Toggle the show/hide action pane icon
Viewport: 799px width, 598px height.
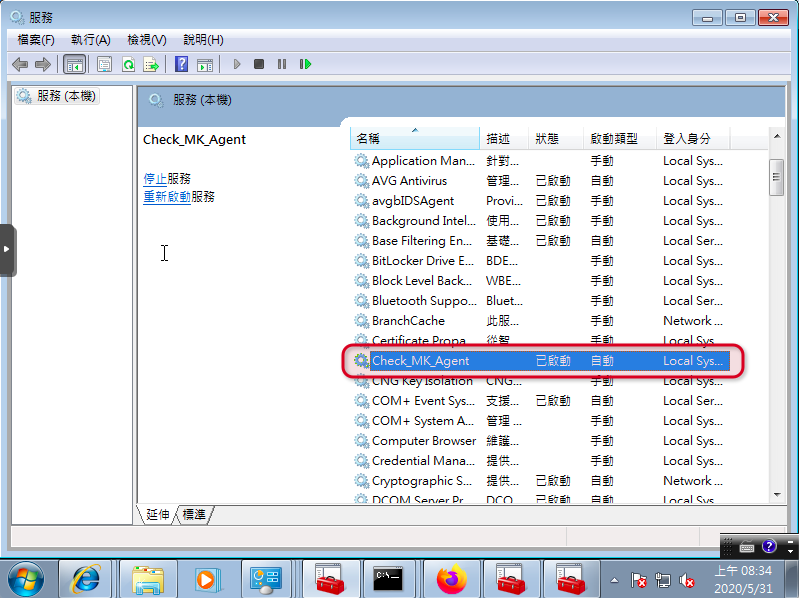[205, 64]
